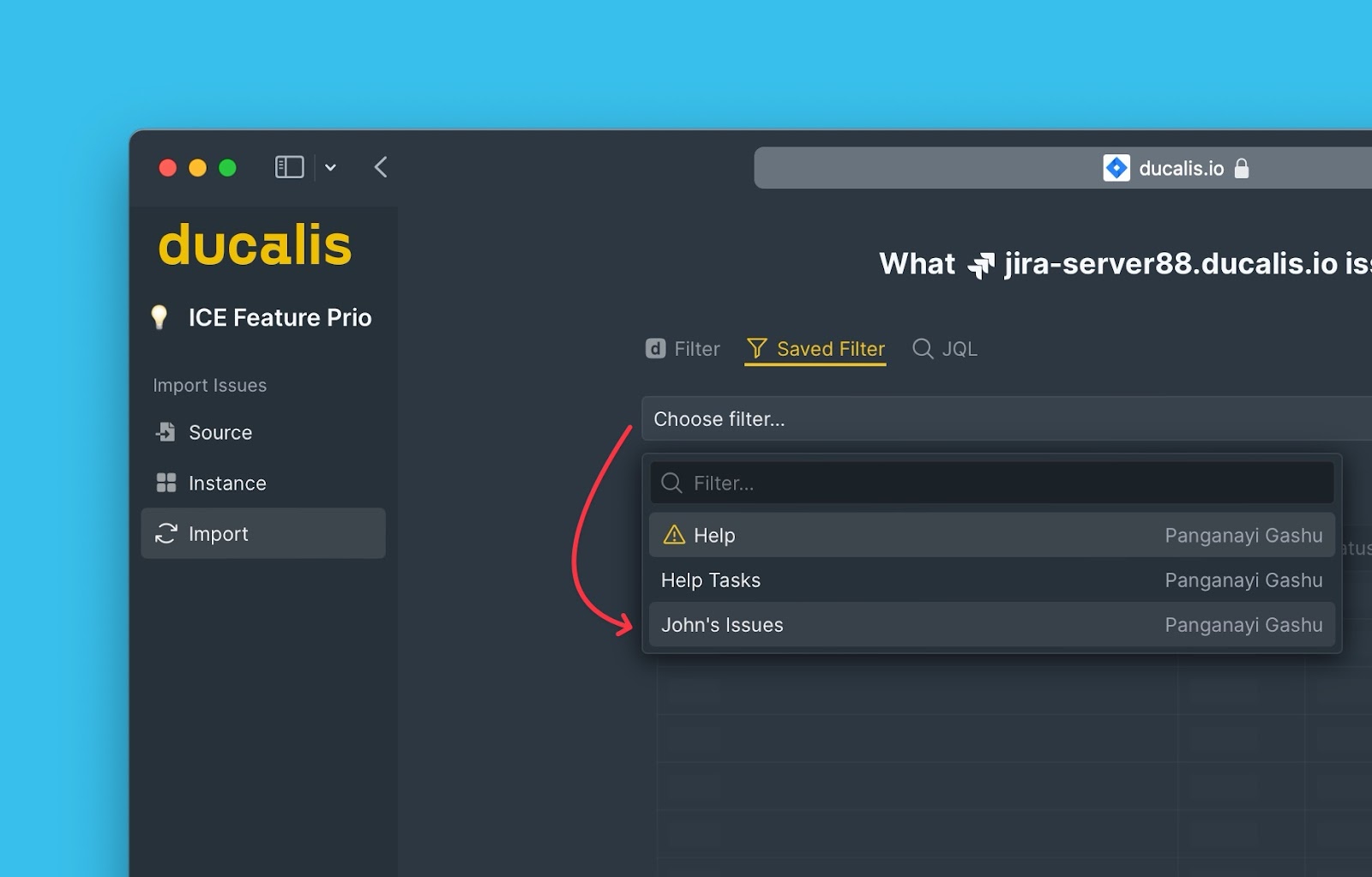Click the sidebar toggle icon in browser toolbar
Screen dimensions: 1372x877
click(x=289, y=167)
